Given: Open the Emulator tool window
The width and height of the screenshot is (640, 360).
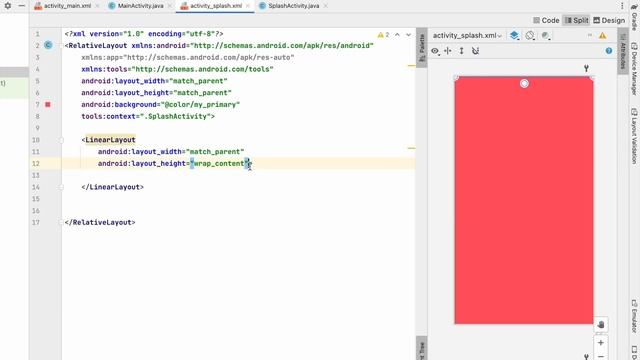Looking at the screenshot, I should pos(635,316).
